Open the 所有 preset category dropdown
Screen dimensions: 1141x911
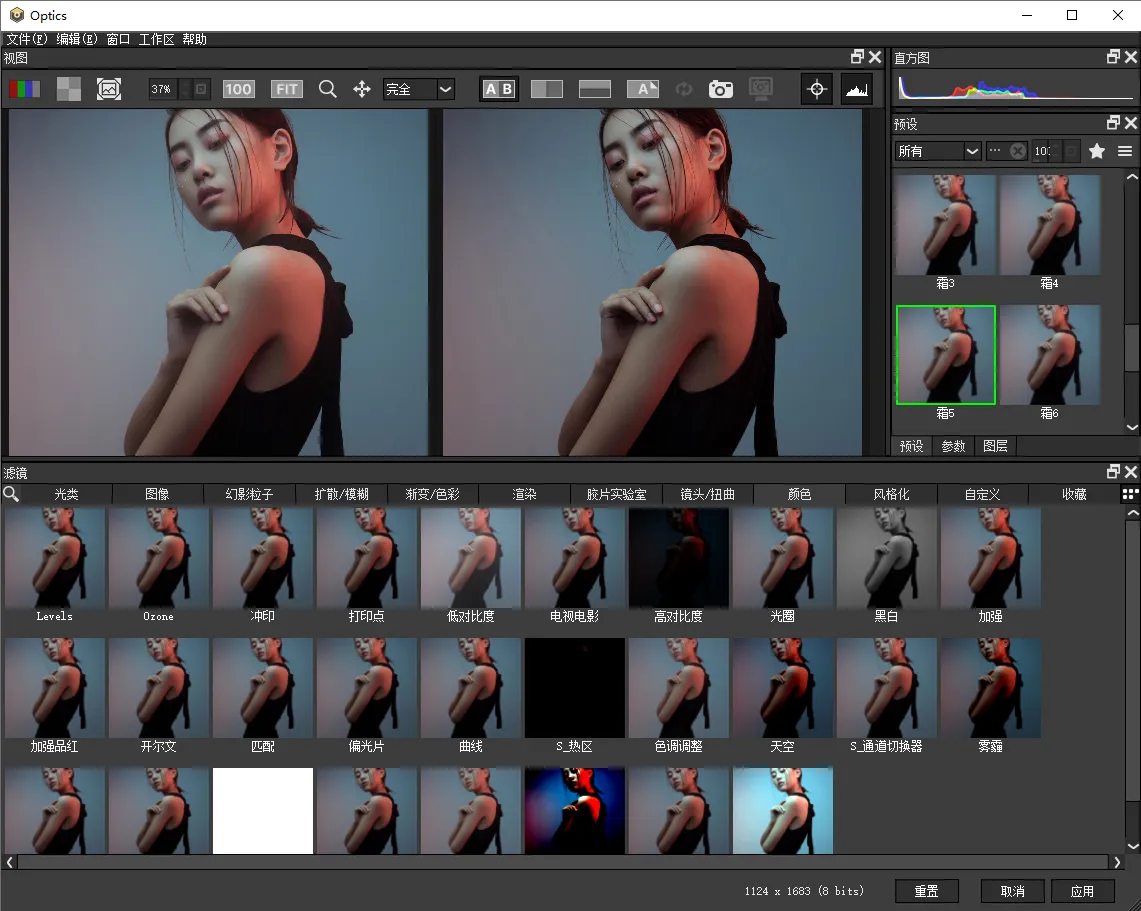tap(972, 151)
